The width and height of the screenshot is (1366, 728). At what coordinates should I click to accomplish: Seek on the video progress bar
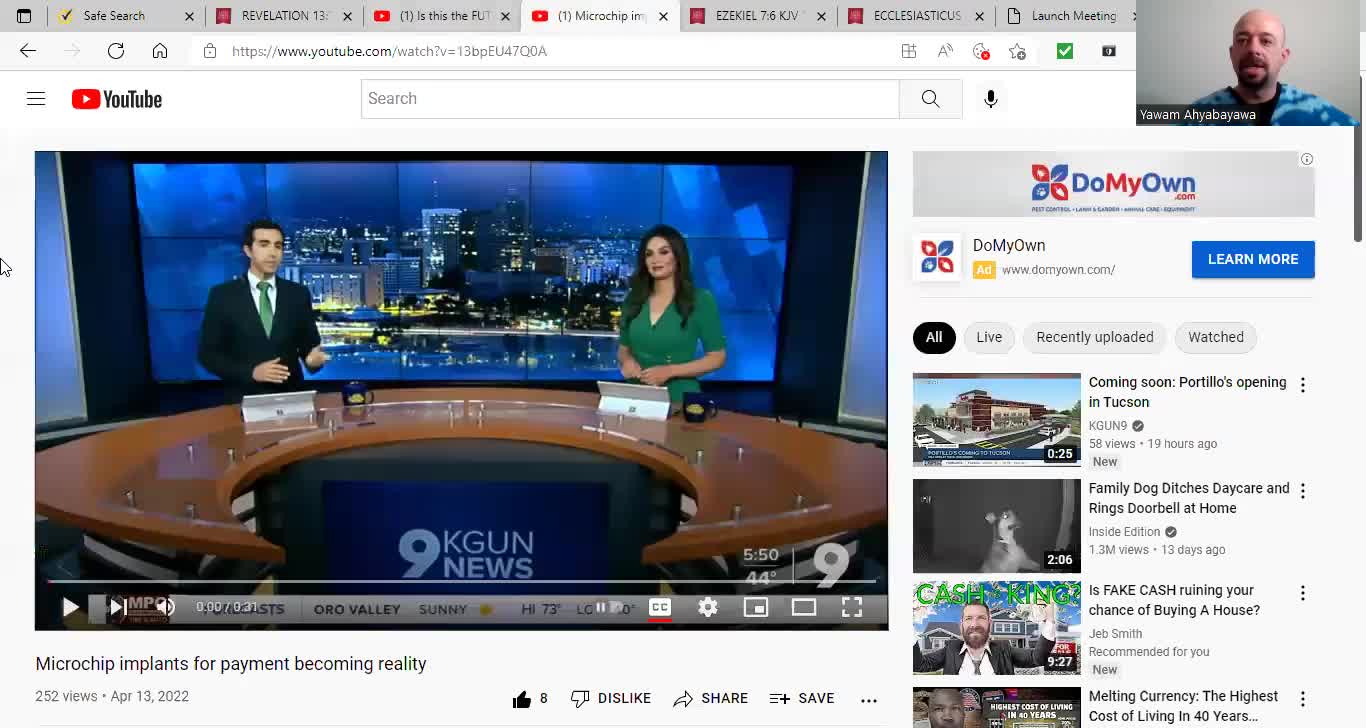point(461,581)
